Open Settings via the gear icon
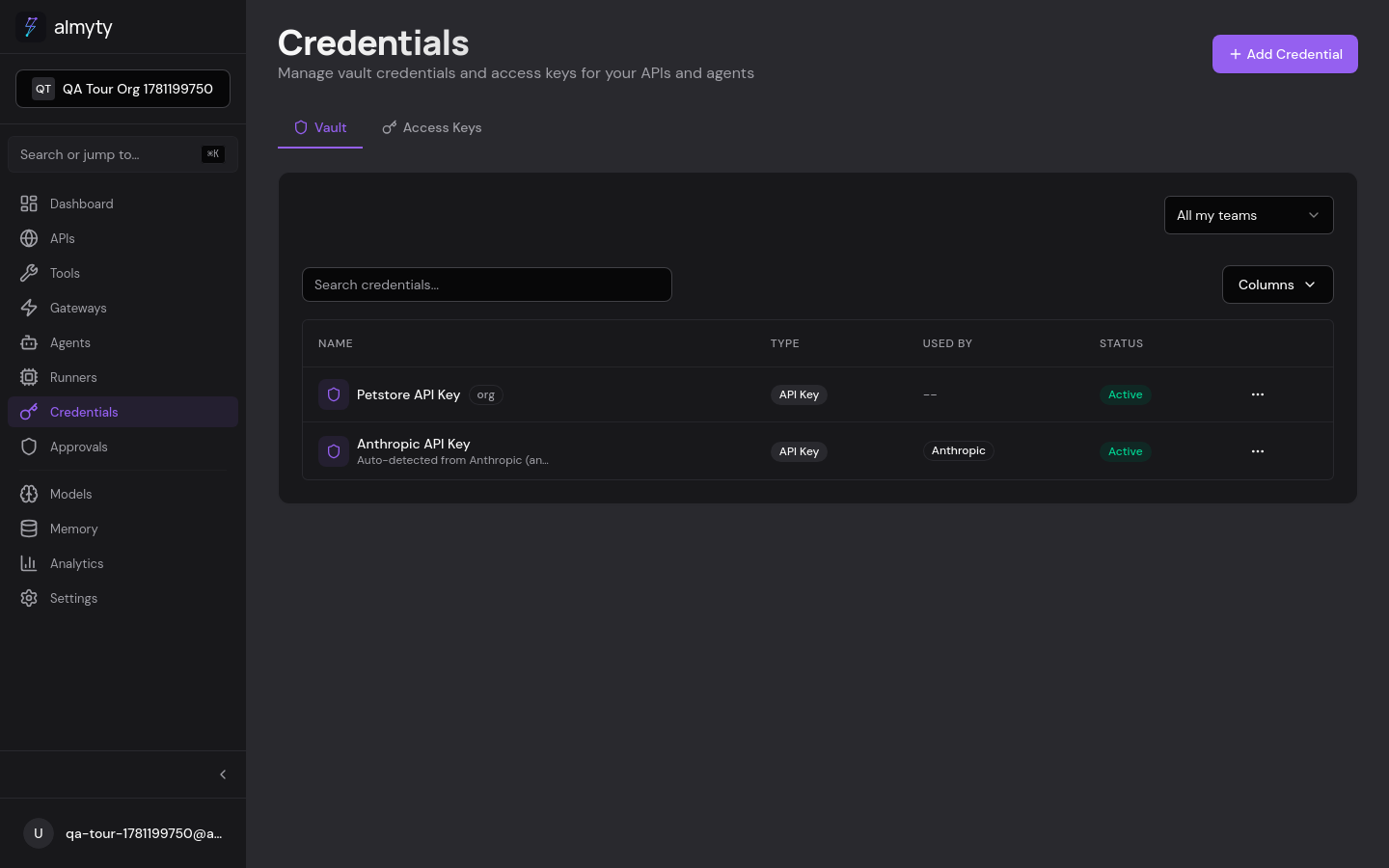The image size is (1389, 868). pyautogui.click(x=29, y=598)
